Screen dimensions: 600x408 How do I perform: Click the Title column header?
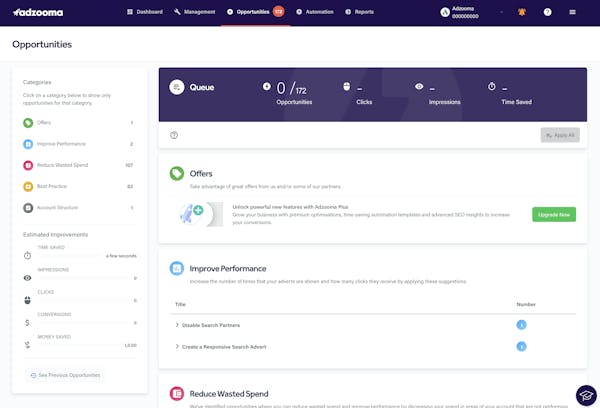[x=180, y=305]
